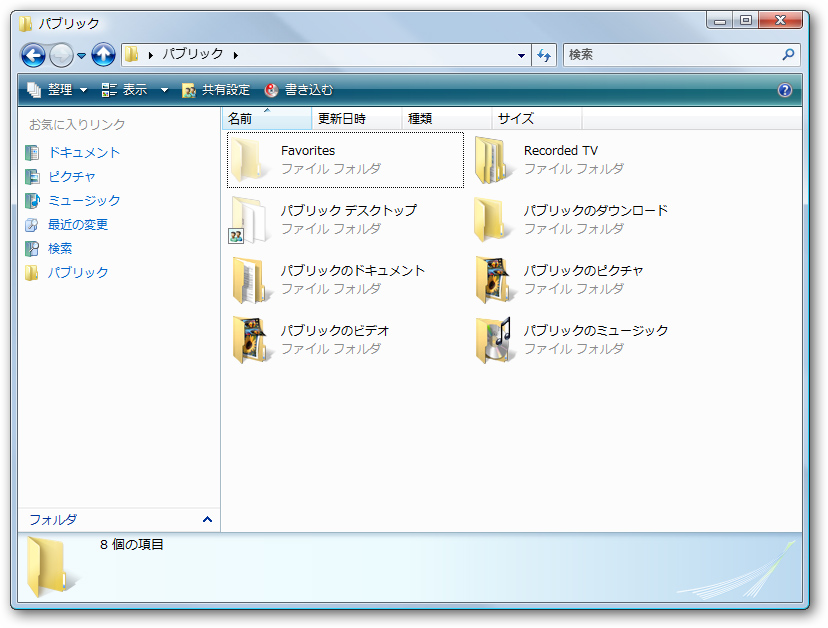This screenshot has height=628, width=828.
Task: Go back using the blue Back arrow
Action: click(33, 55)
